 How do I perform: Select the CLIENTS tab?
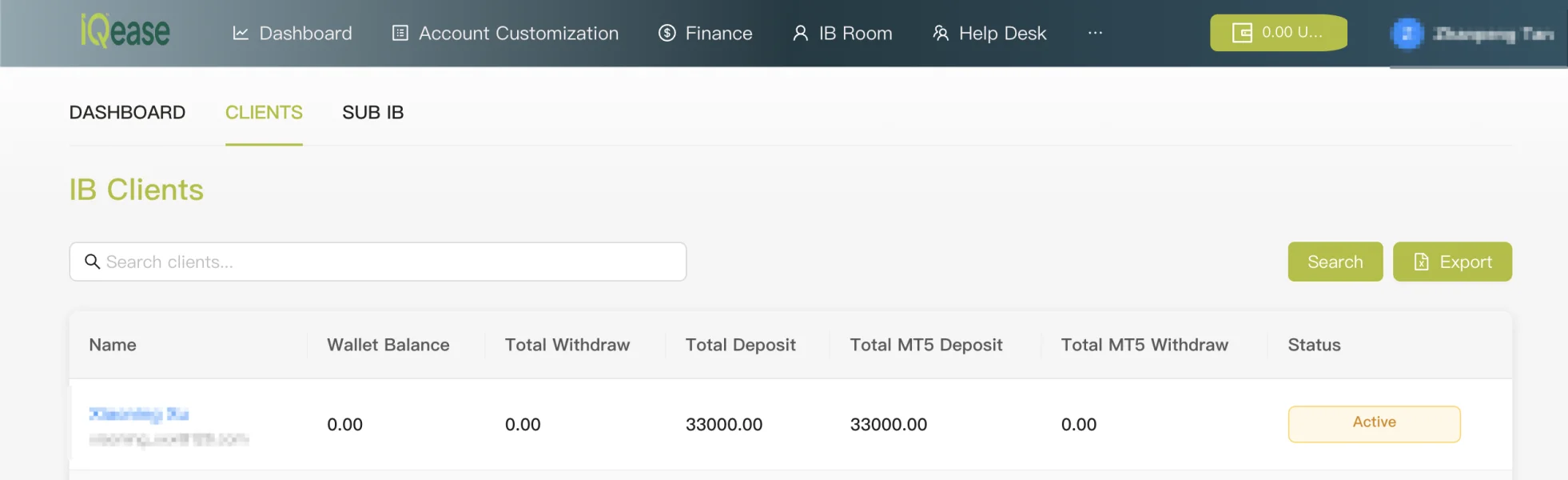(264, 113)
